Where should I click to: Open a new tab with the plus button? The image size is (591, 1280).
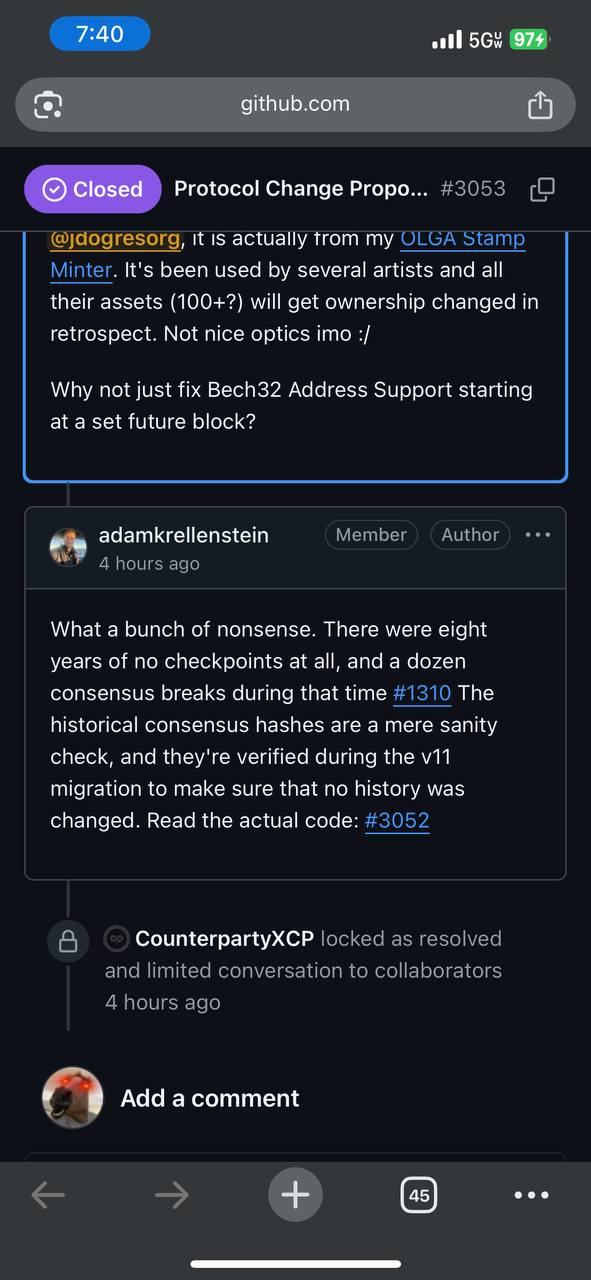tap(295, 1194)
